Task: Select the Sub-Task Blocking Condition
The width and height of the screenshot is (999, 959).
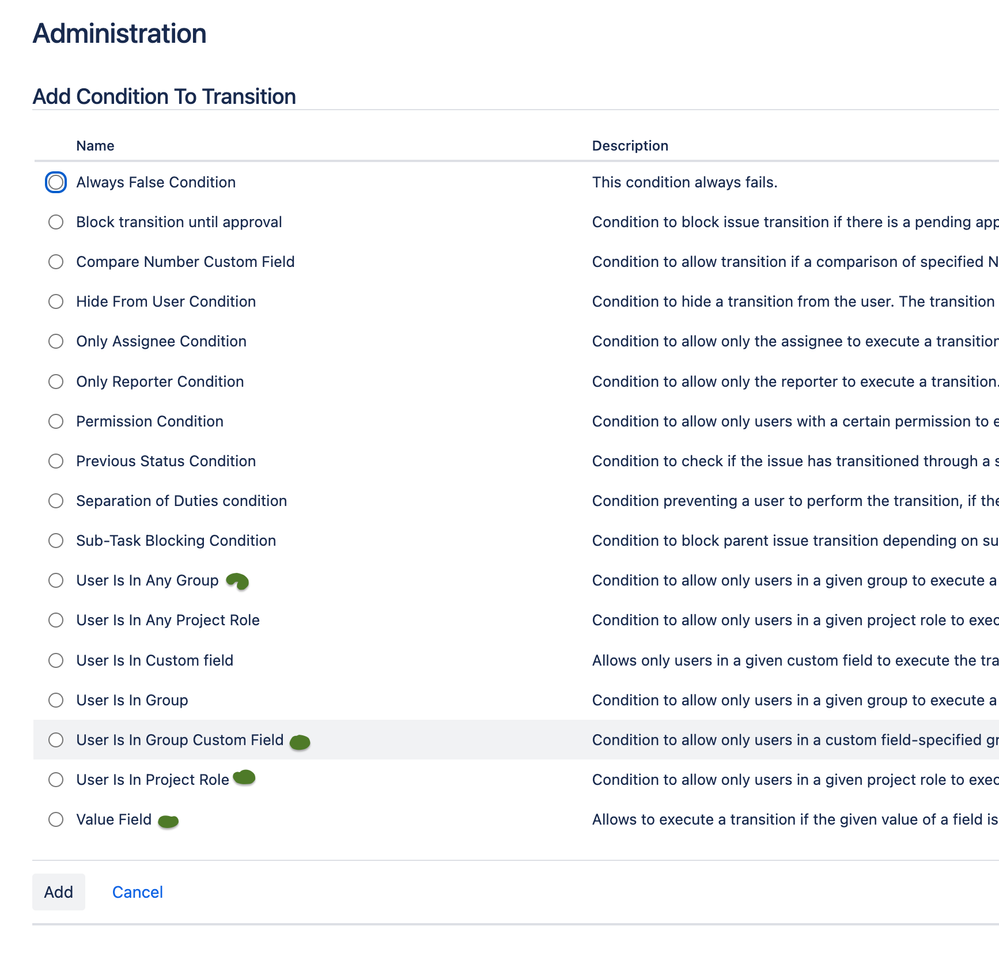Action: pos(56,540)
